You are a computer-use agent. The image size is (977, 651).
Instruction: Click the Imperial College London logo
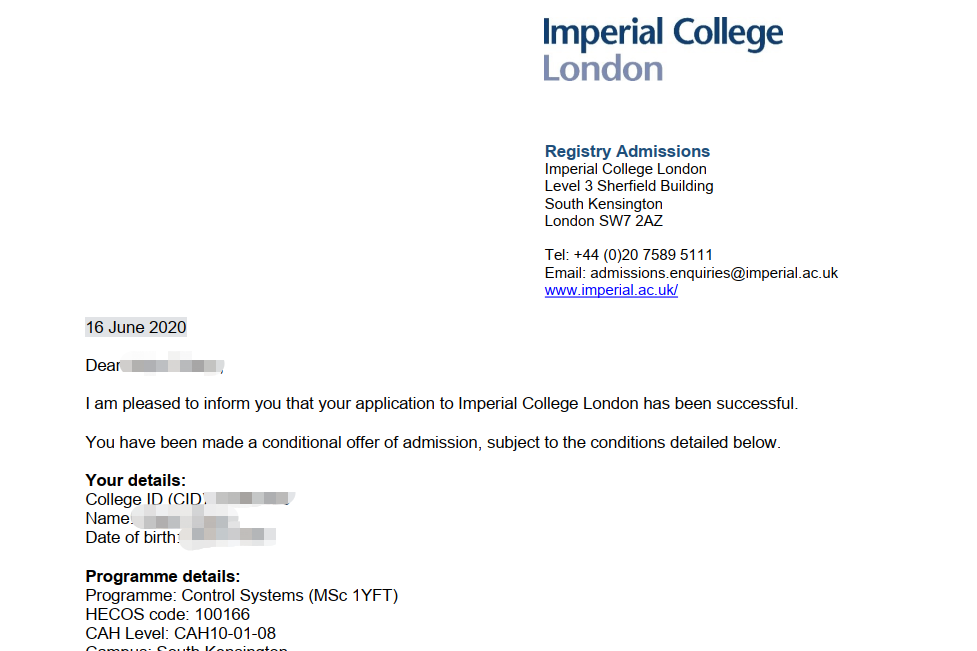(x=662, y=49)
